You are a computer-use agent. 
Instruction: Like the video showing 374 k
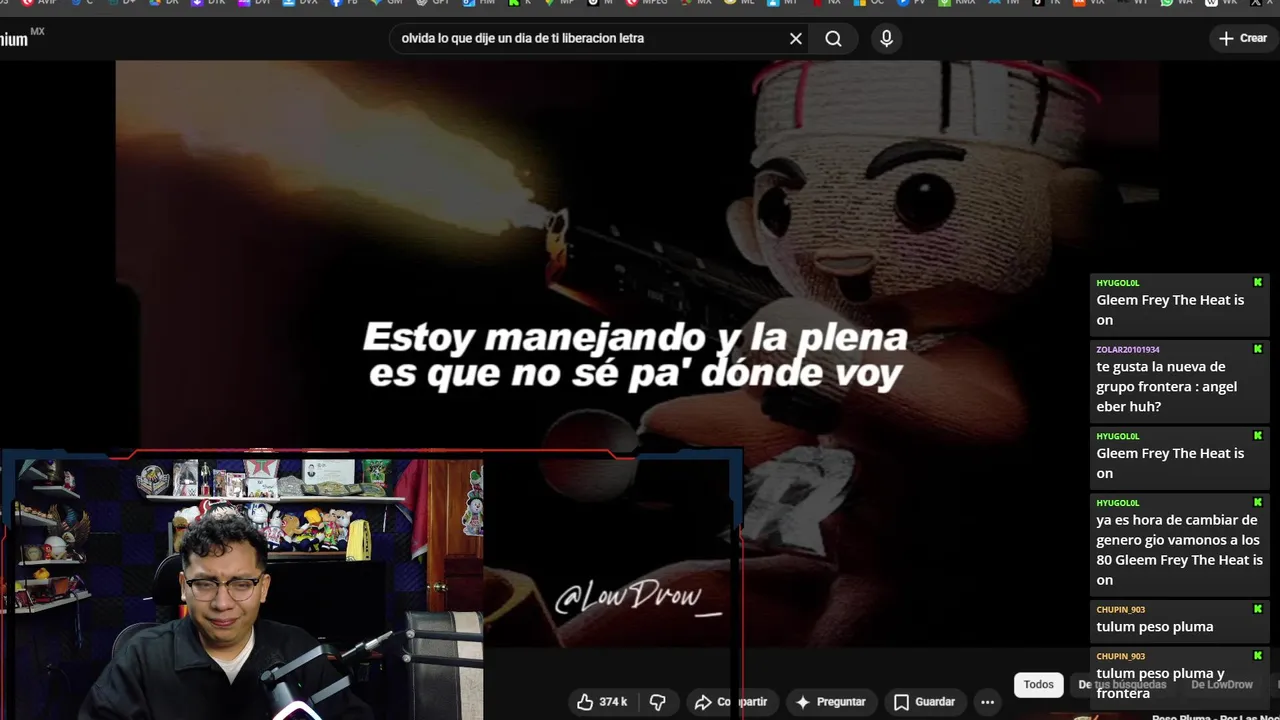602,702
